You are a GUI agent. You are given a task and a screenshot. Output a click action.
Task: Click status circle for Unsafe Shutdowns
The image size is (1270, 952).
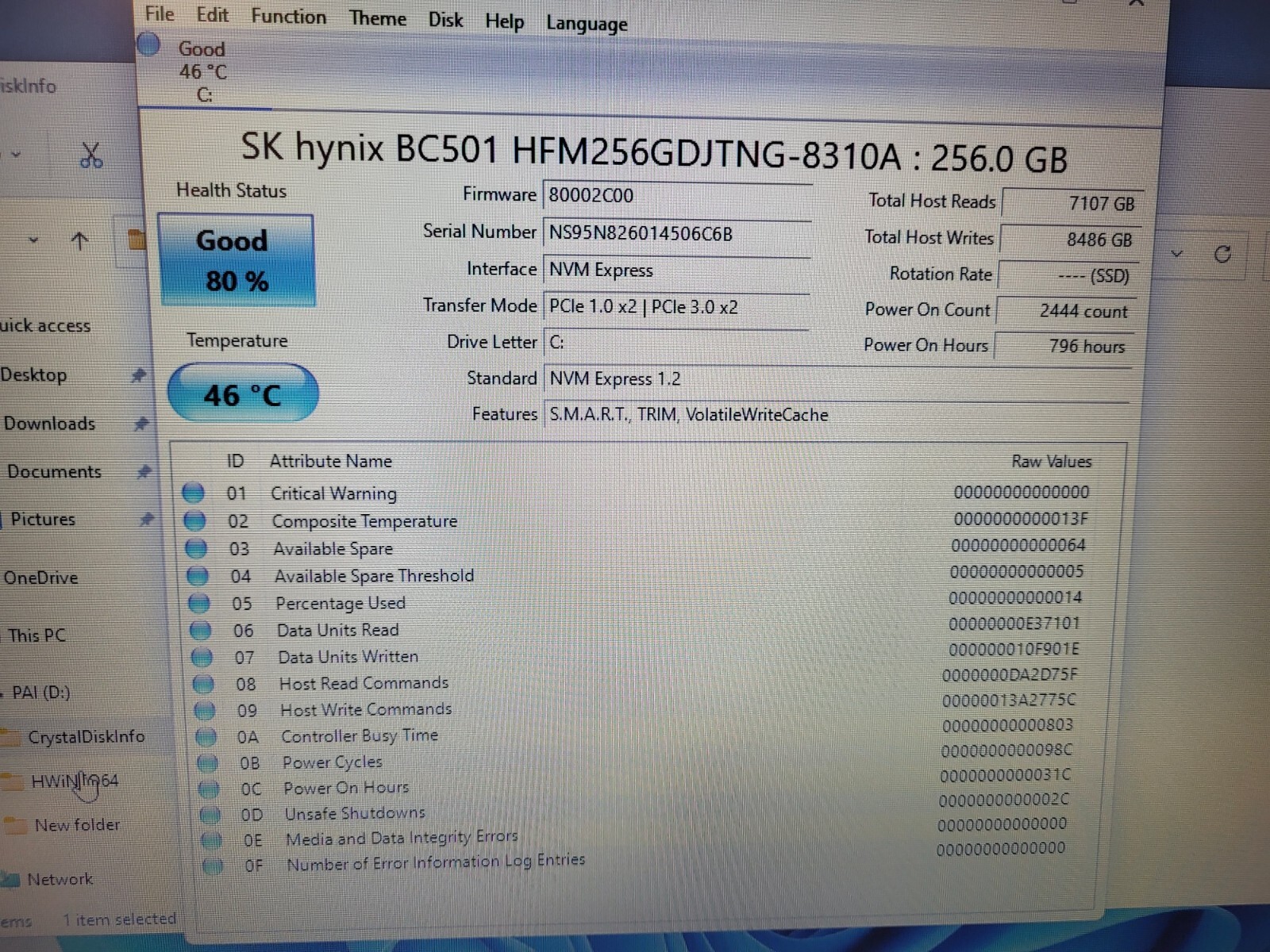[x=210, y=815]
